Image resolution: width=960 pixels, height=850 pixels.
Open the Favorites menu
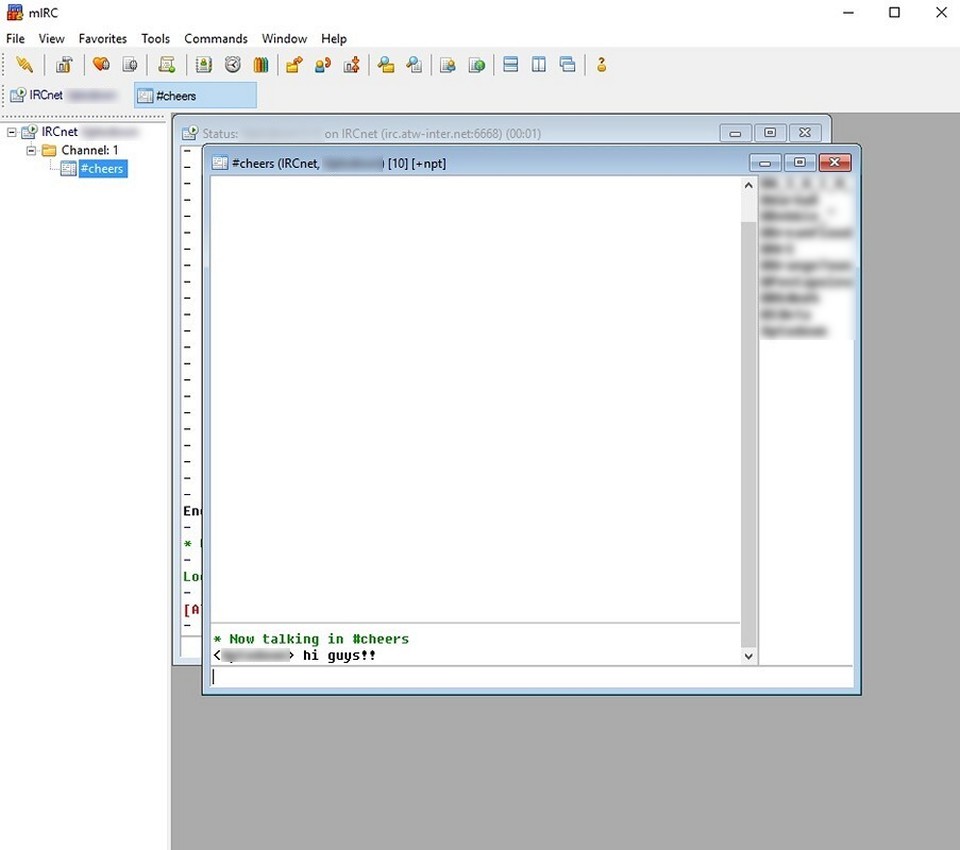102,39
